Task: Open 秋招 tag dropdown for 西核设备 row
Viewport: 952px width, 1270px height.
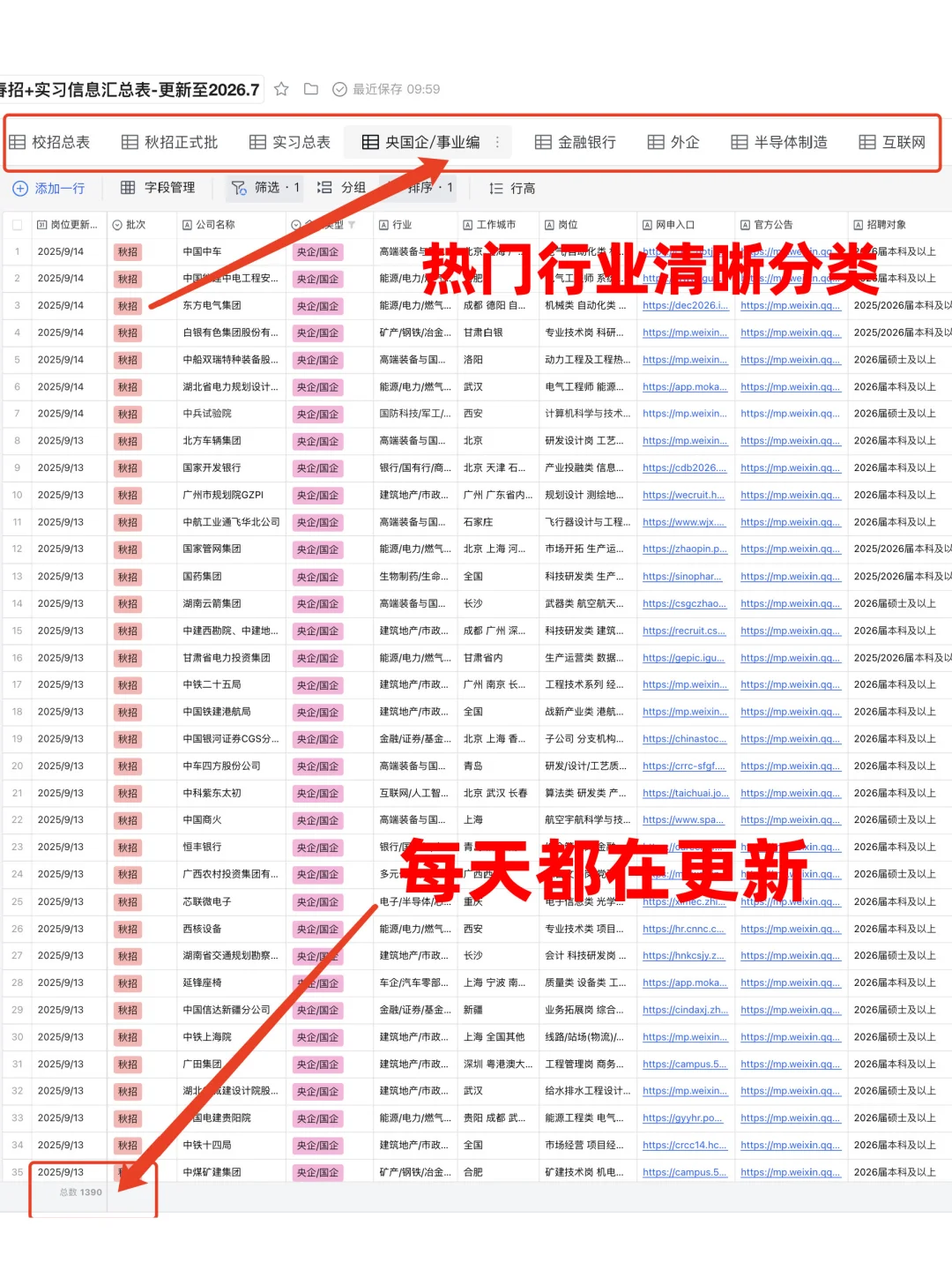Action: coord(128,929)
